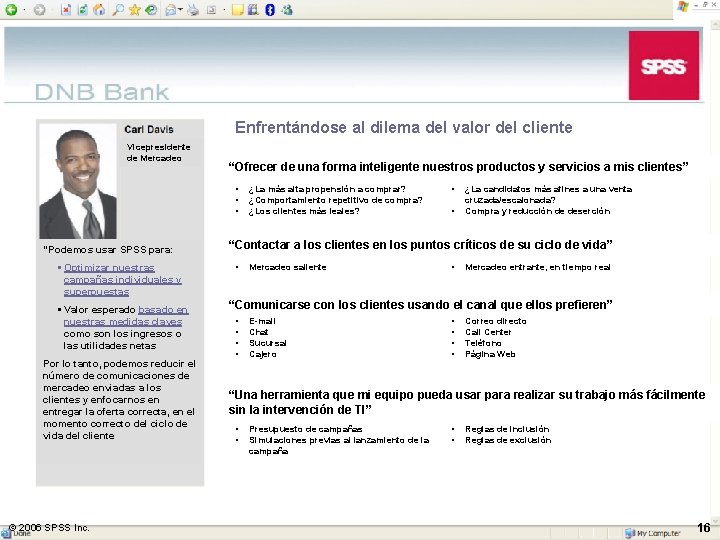
Task: Click quote 'Contactar a los clientes en los puntos críticos'
Action: point(420,245)
